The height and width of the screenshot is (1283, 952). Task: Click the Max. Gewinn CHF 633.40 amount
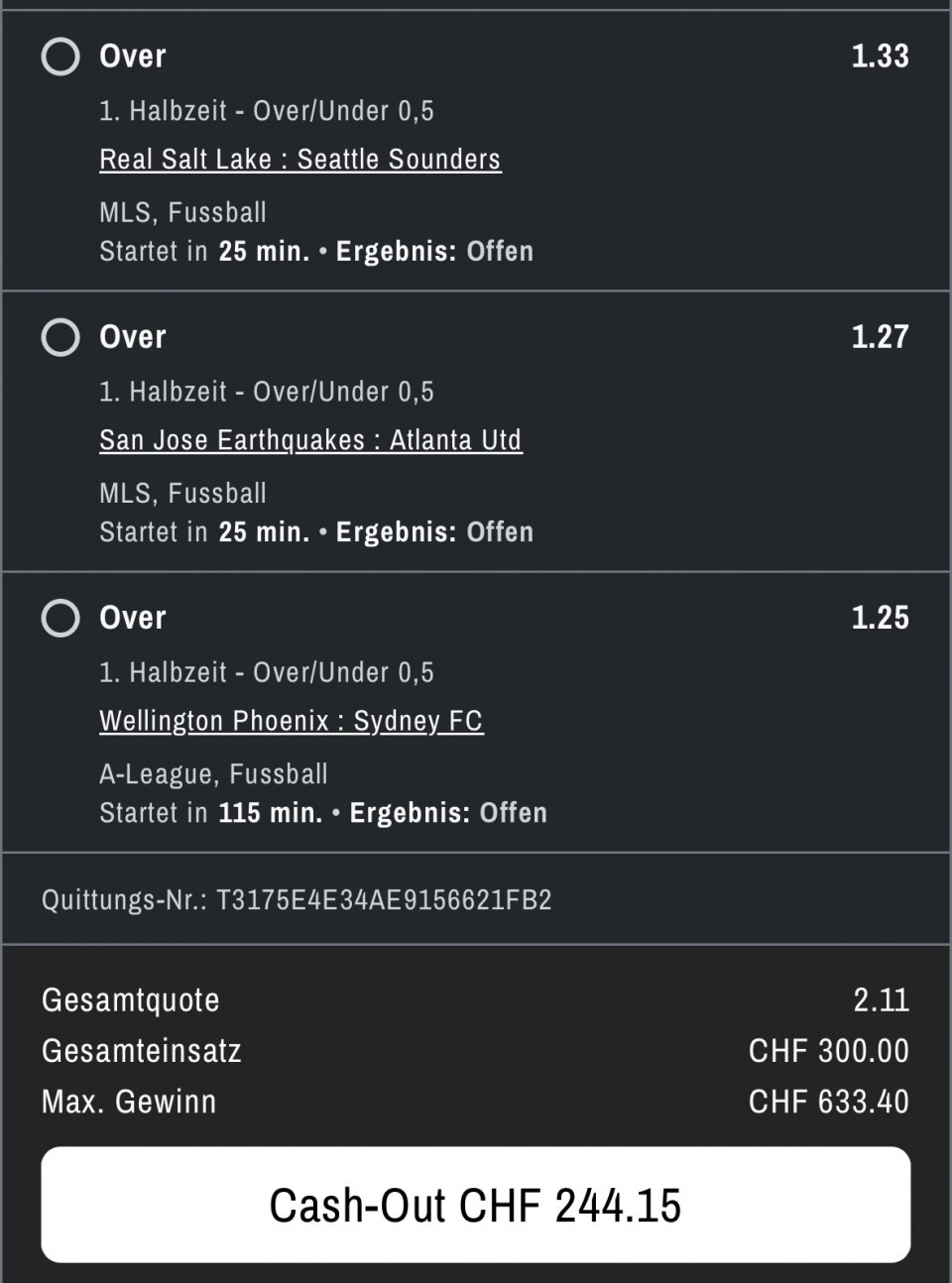[x=828, y=1102]
